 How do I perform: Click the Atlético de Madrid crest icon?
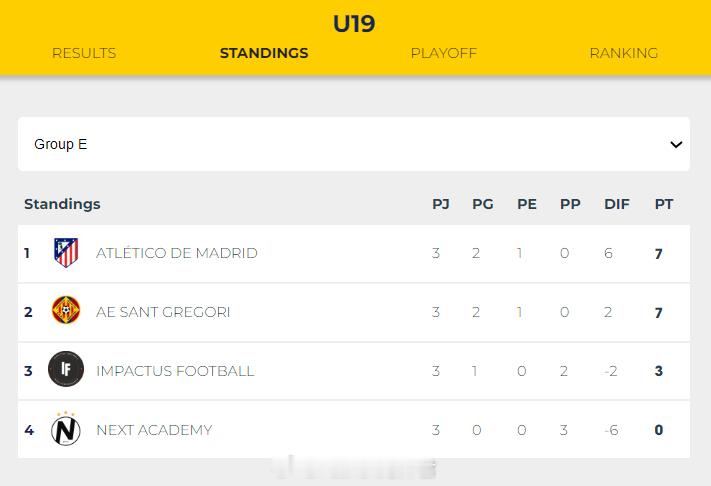66,253
